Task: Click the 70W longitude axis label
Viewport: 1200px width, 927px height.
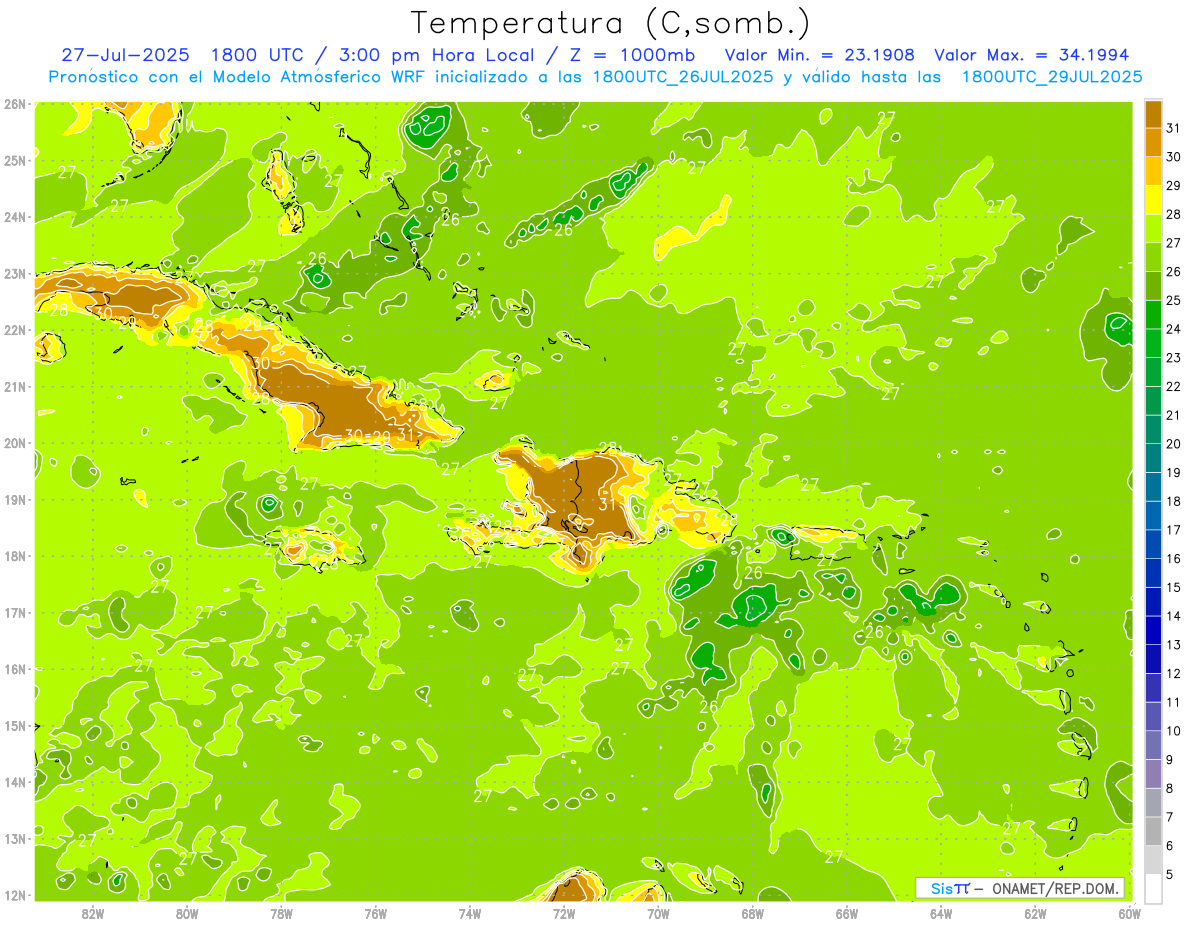Action: pos(658,913)
